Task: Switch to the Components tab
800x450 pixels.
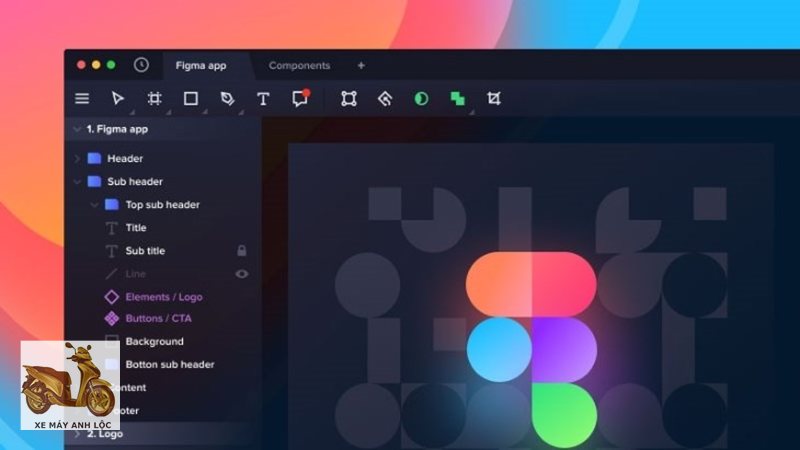Action: tap(299, 65)
